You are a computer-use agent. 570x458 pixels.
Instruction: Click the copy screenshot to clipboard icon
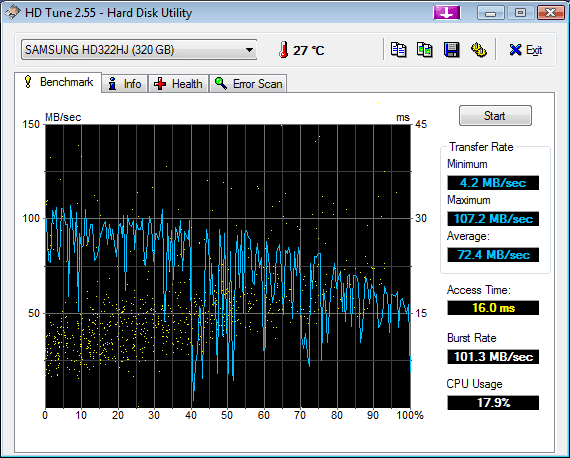[425, 50]
